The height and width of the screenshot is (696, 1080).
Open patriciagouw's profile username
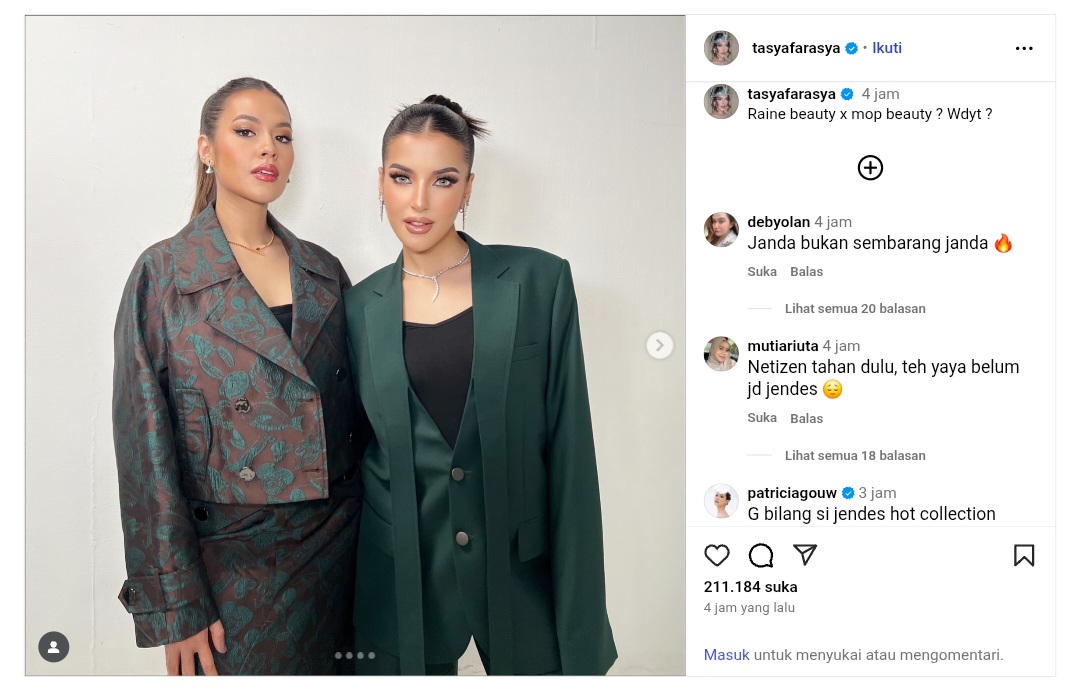pos(791,493)
